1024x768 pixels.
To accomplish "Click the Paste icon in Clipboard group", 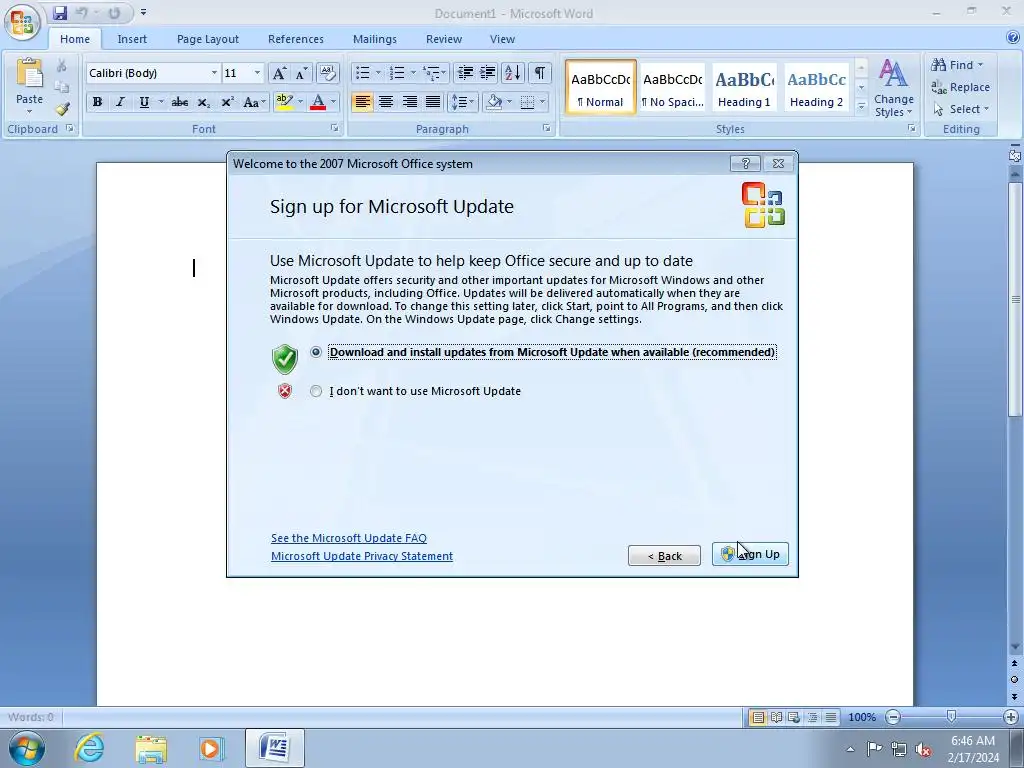I will click(29, 73).
